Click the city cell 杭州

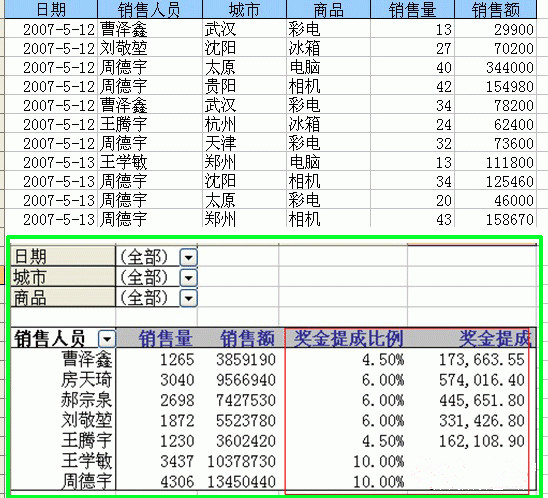tap(220, 124)
